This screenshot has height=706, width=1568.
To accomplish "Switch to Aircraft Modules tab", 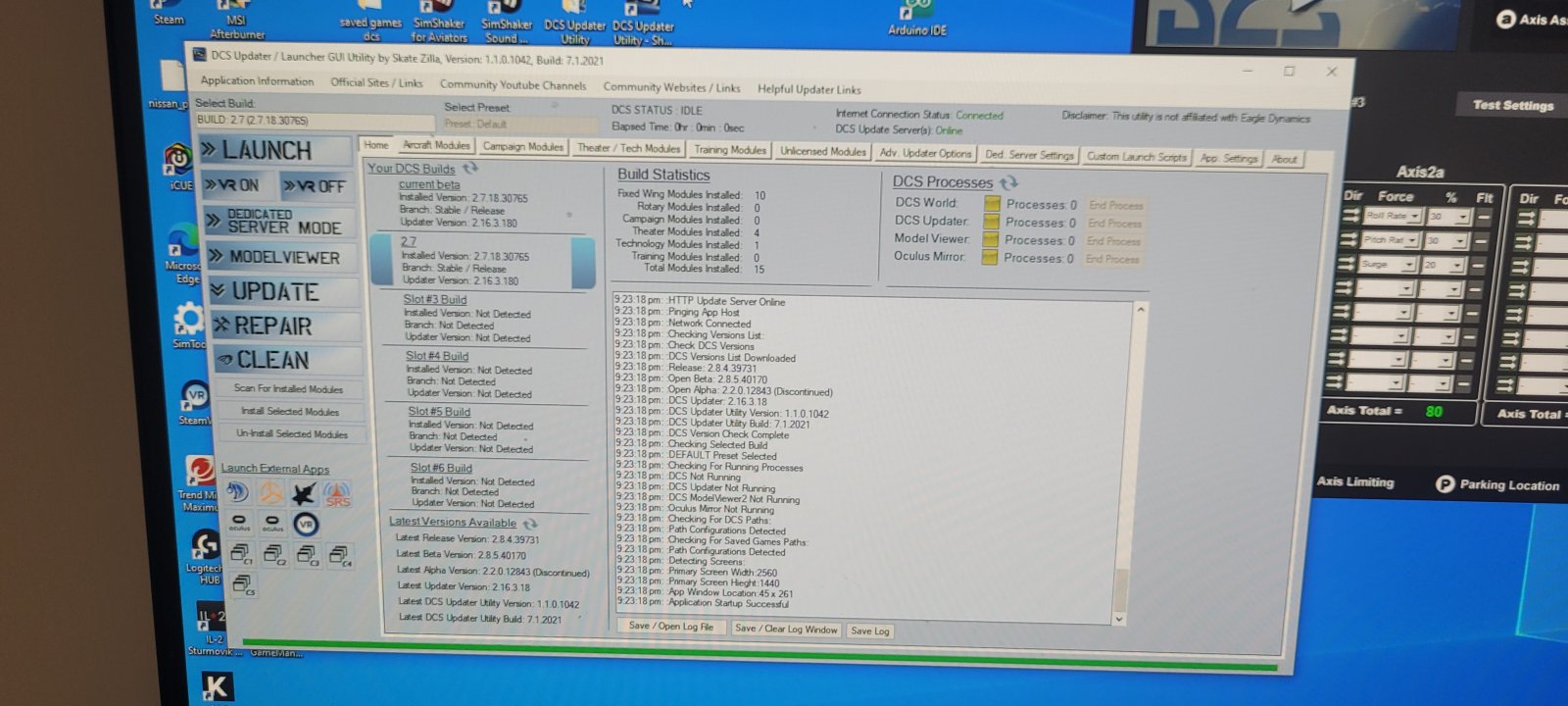I will point(436,145).
